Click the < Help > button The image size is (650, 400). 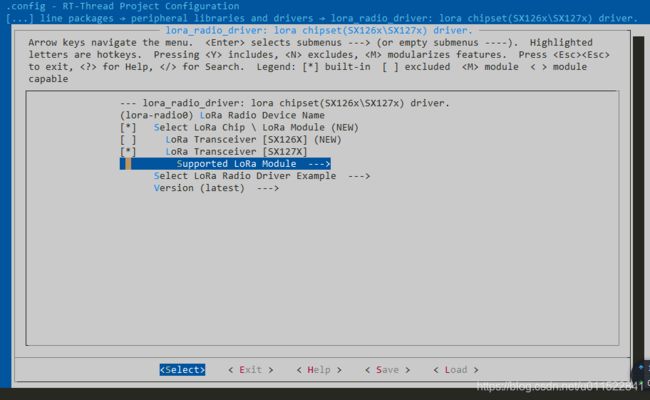point(319,370)
